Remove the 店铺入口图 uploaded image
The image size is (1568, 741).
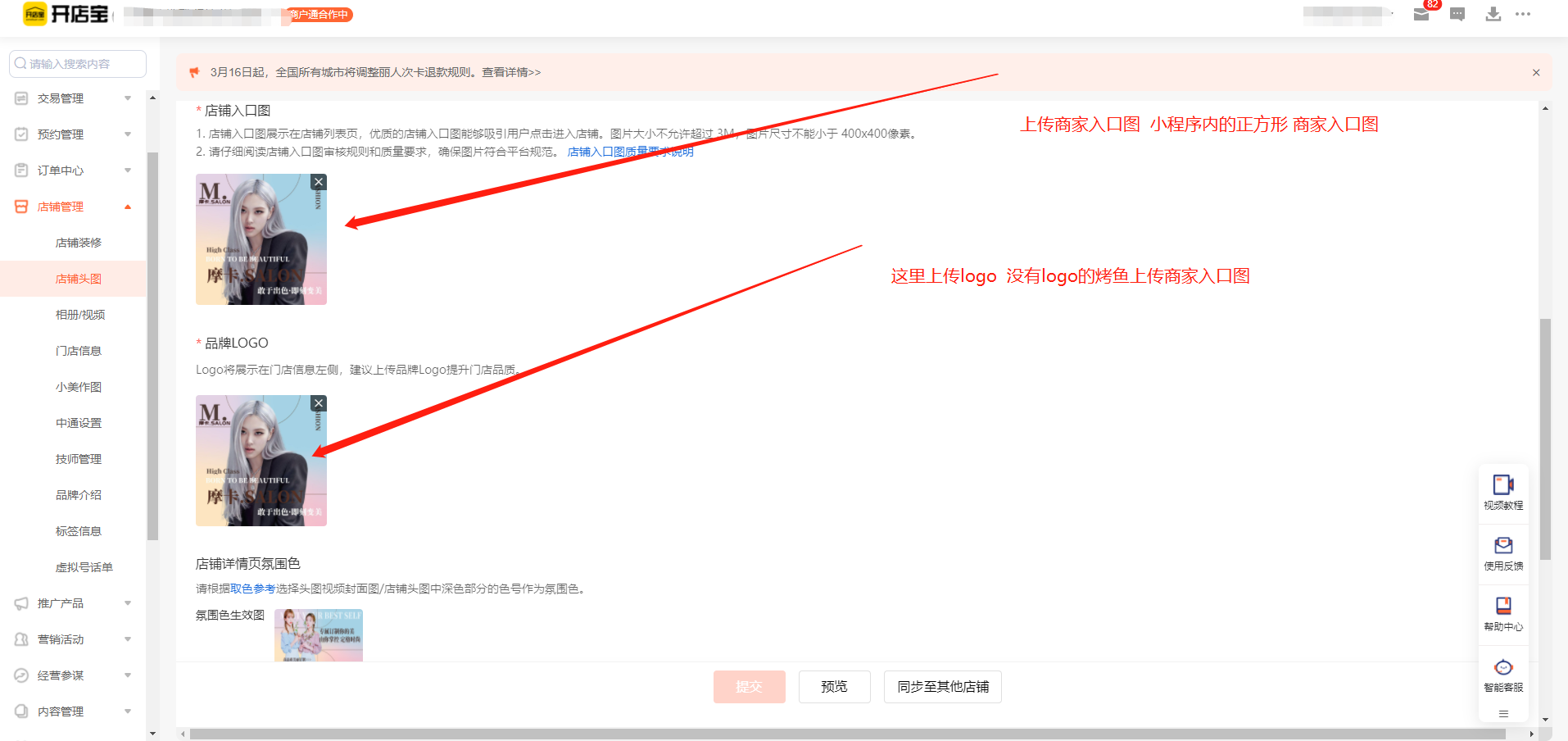(x=319, y=182)
